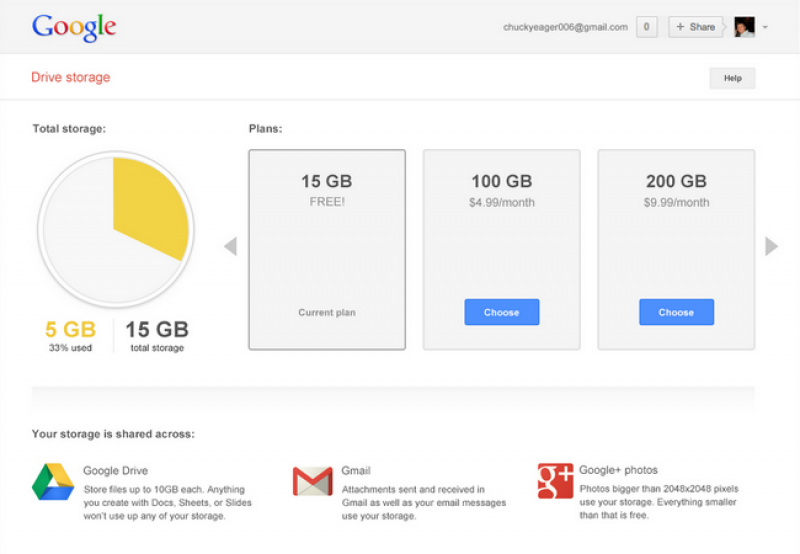This screenshot has height=554, width=800.
Task: Show previous plans with left arrow
Action: (x=230, y=246)
